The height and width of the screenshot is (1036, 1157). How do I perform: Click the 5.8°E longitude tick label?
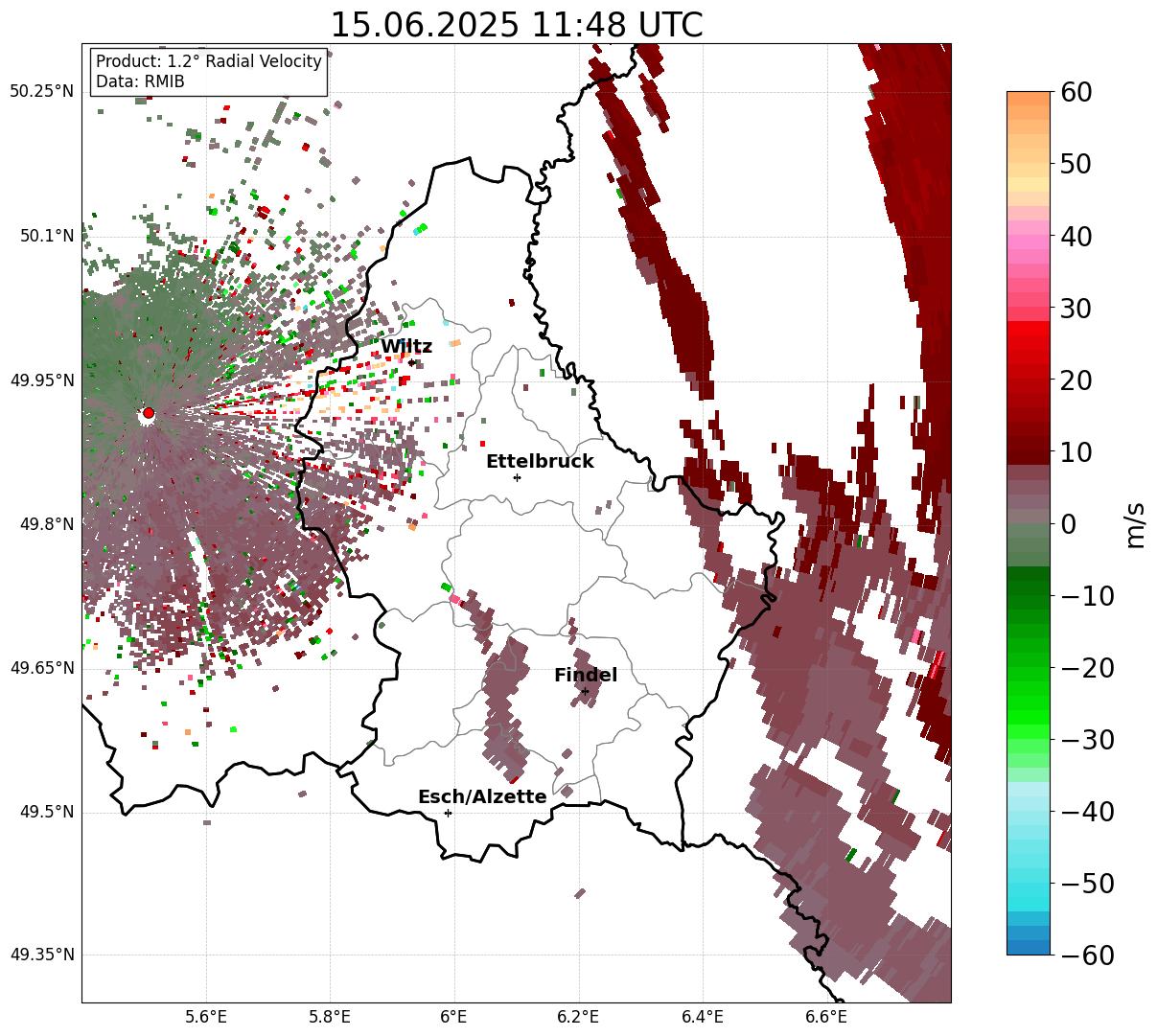tap(330, 1017)
